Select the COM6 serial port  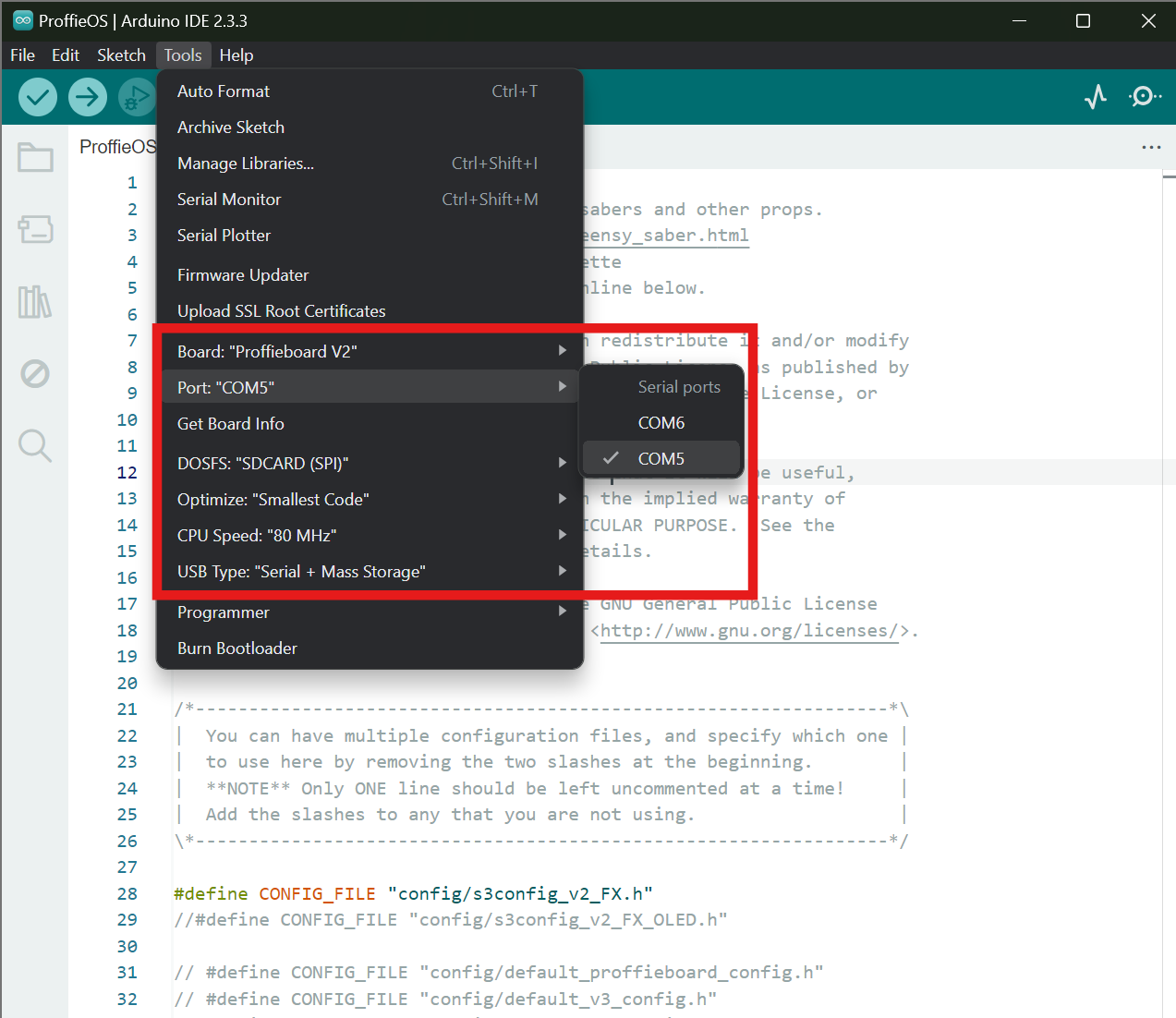coord(661,423)
